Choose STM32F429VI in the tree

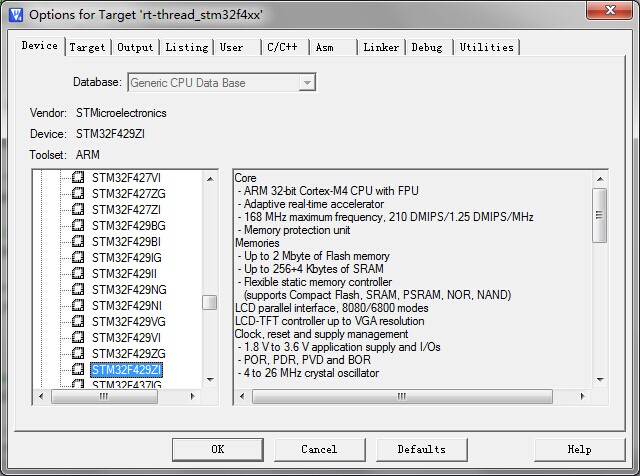click(x=126, y=338)
